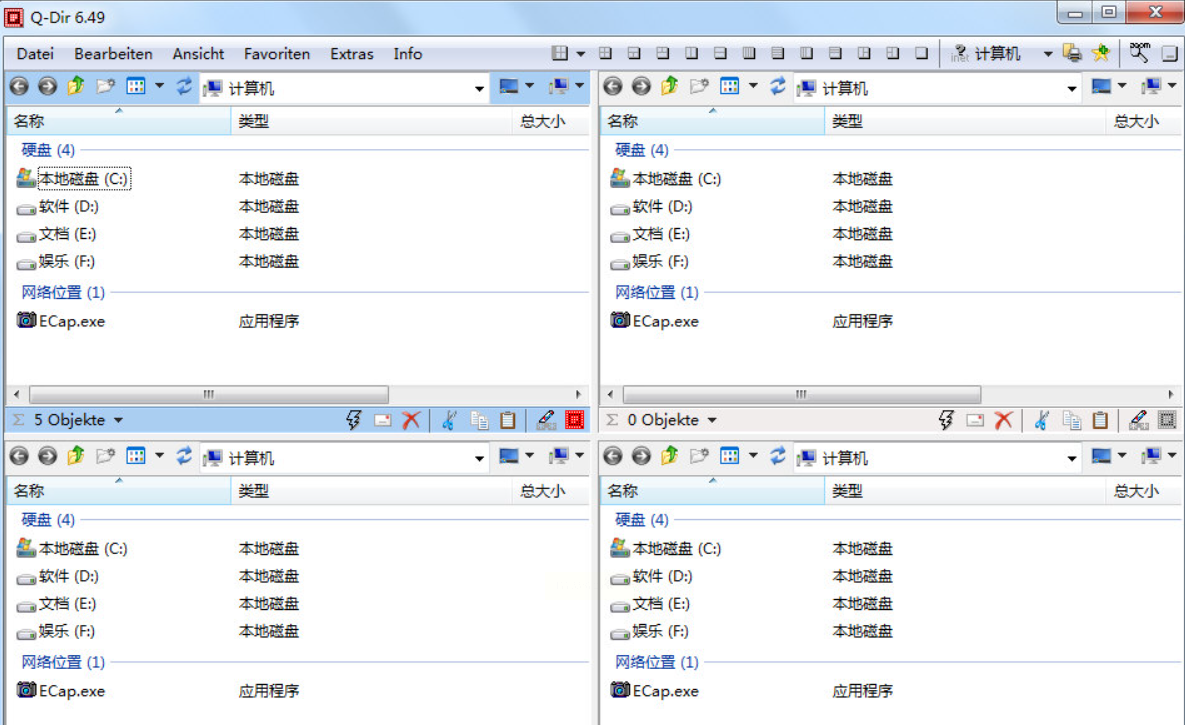Refresh the top-right pane
The image size is (1185, 725).
tap(778, 86)
